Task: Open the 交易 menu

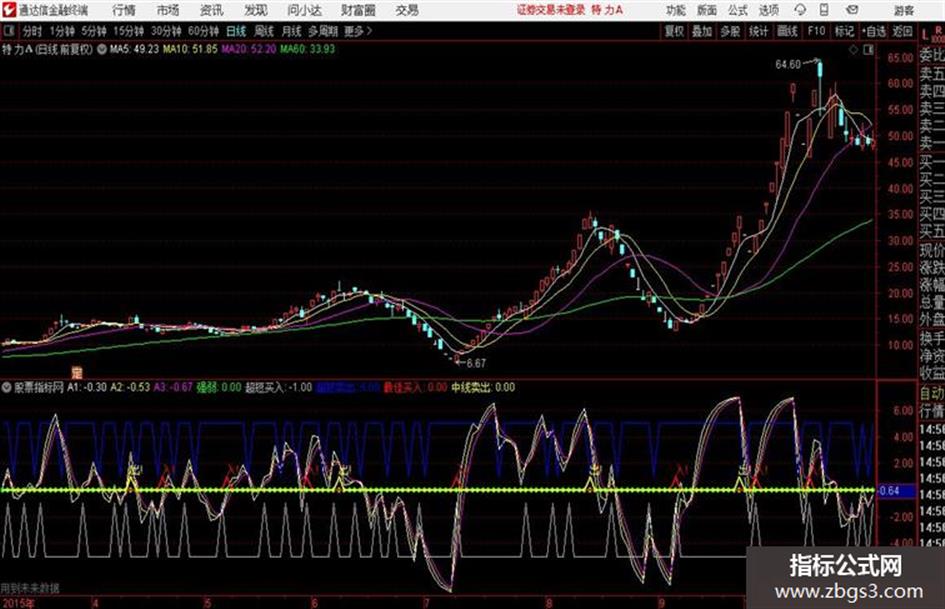Action: pos(407,10)
